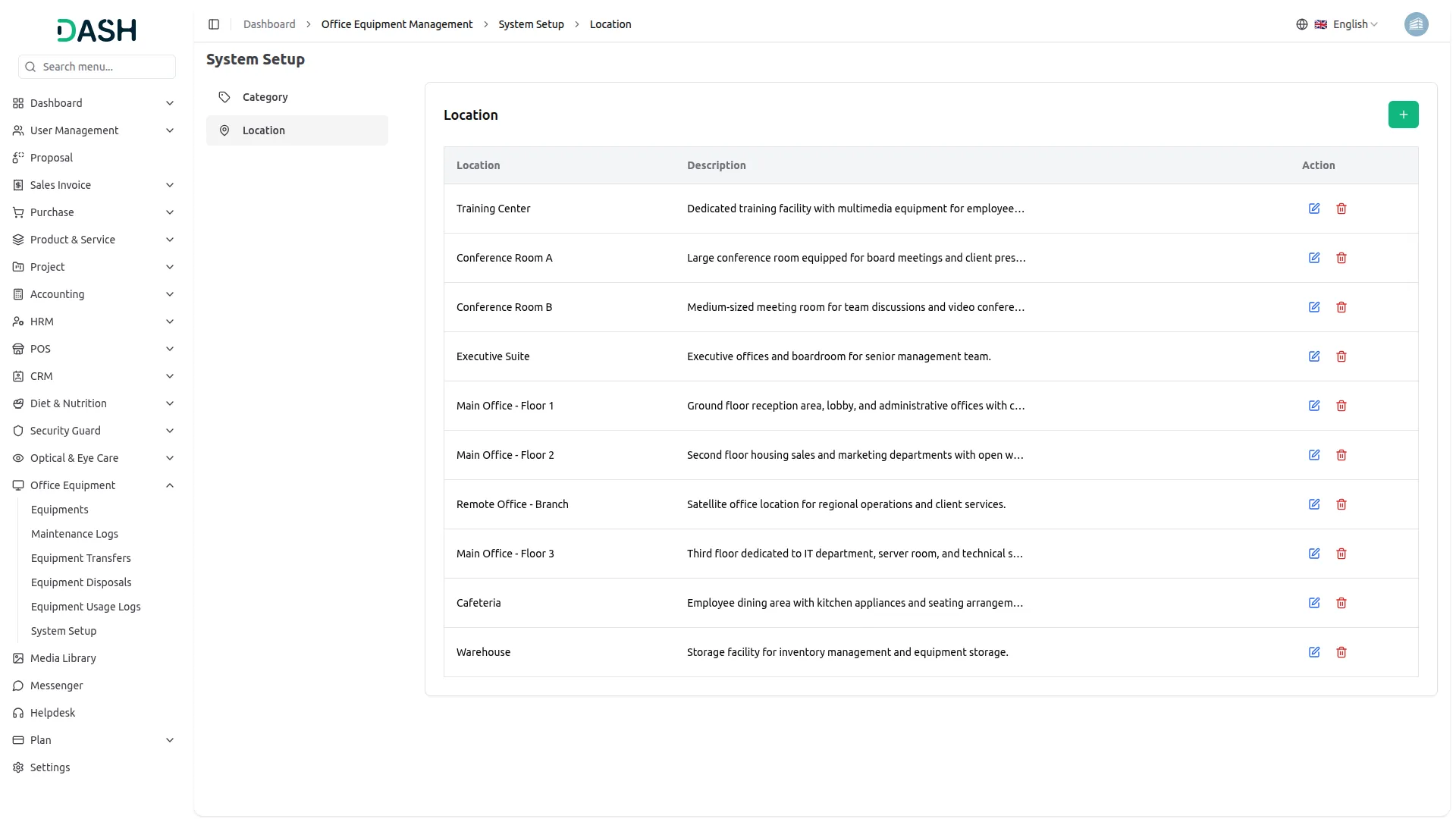
Task: Click Office Equipment Management breadcrumb
Action: pyautogui.click(x=397, y=24)
